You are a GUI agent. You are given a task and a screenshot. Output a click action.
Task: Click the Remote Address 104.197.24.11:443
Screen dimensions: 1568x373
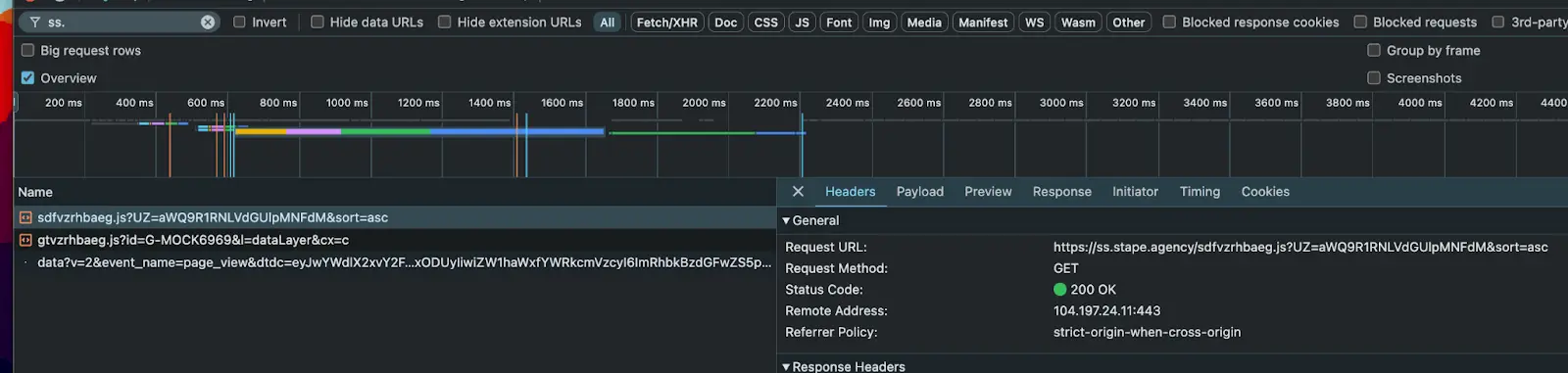(x=1106, y=310)
